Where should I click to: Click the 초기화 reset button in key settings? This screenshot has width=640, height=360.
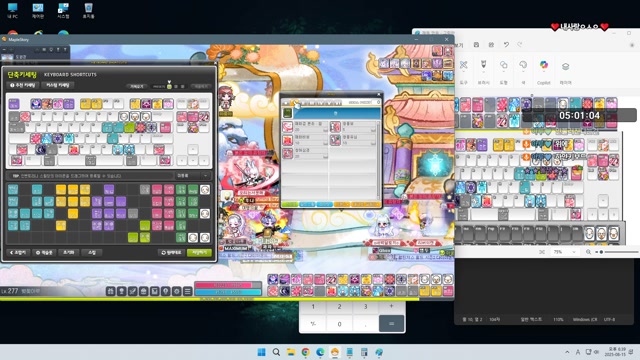click(69, 253)
